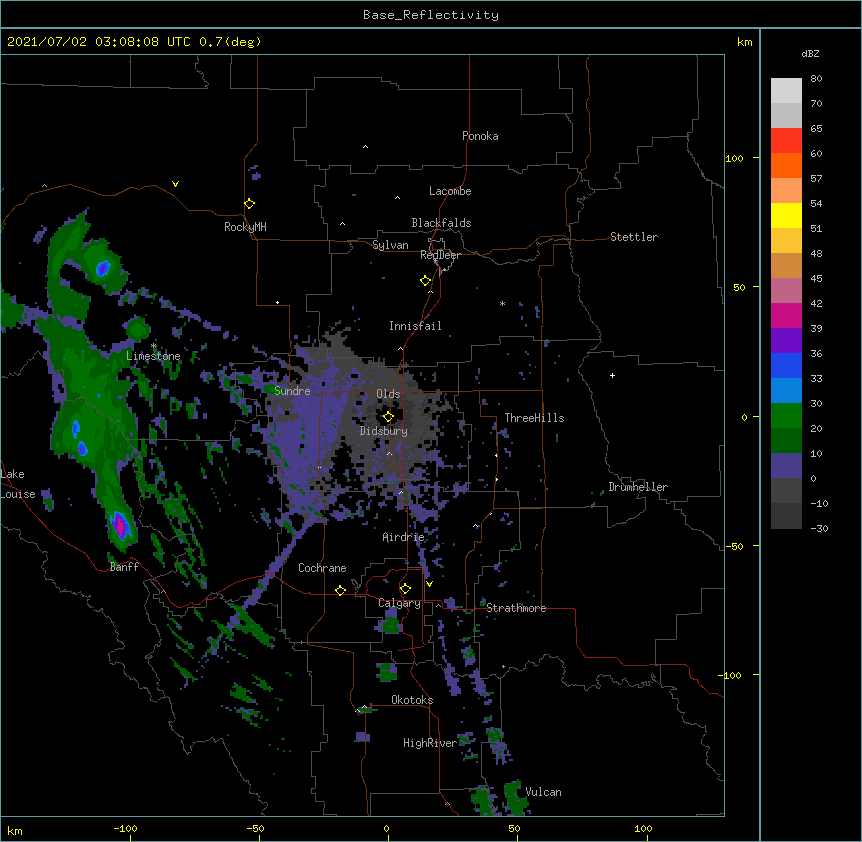Image resolution: width=862 pixels, height=842 pixels.
Task: Click the dBZ legend heading
Action: click(x=810, y=53)
